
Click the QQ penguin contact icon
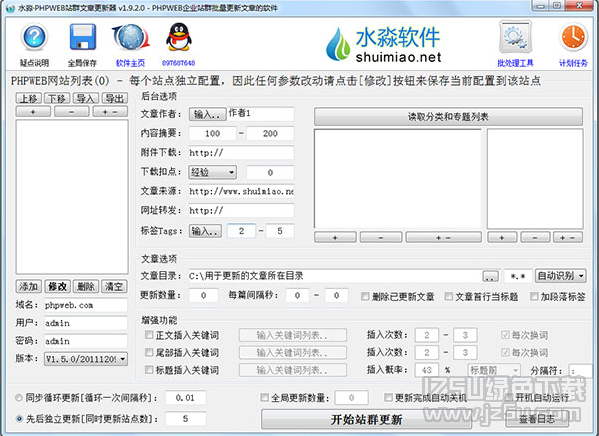(178, 37)
